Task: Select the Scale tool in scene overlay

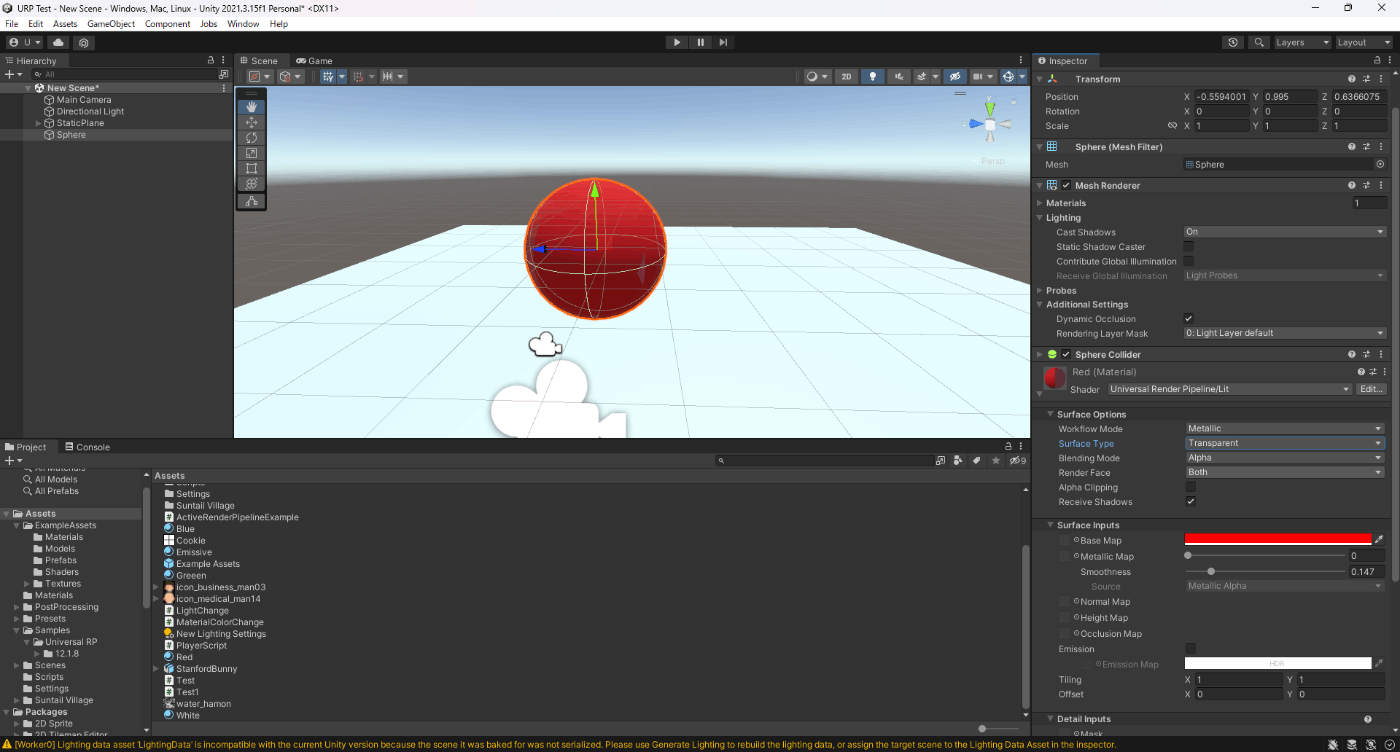Action: point(251,153)
